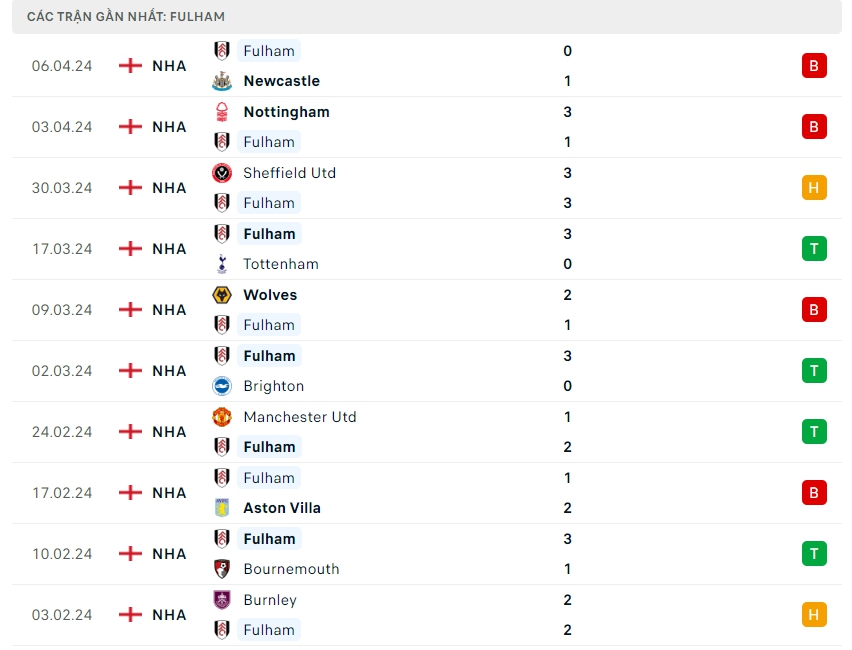Viewport: 852px width, 650px height.
Task: Click the Newcastle club crest icon
Action: [x=222, y=81]
